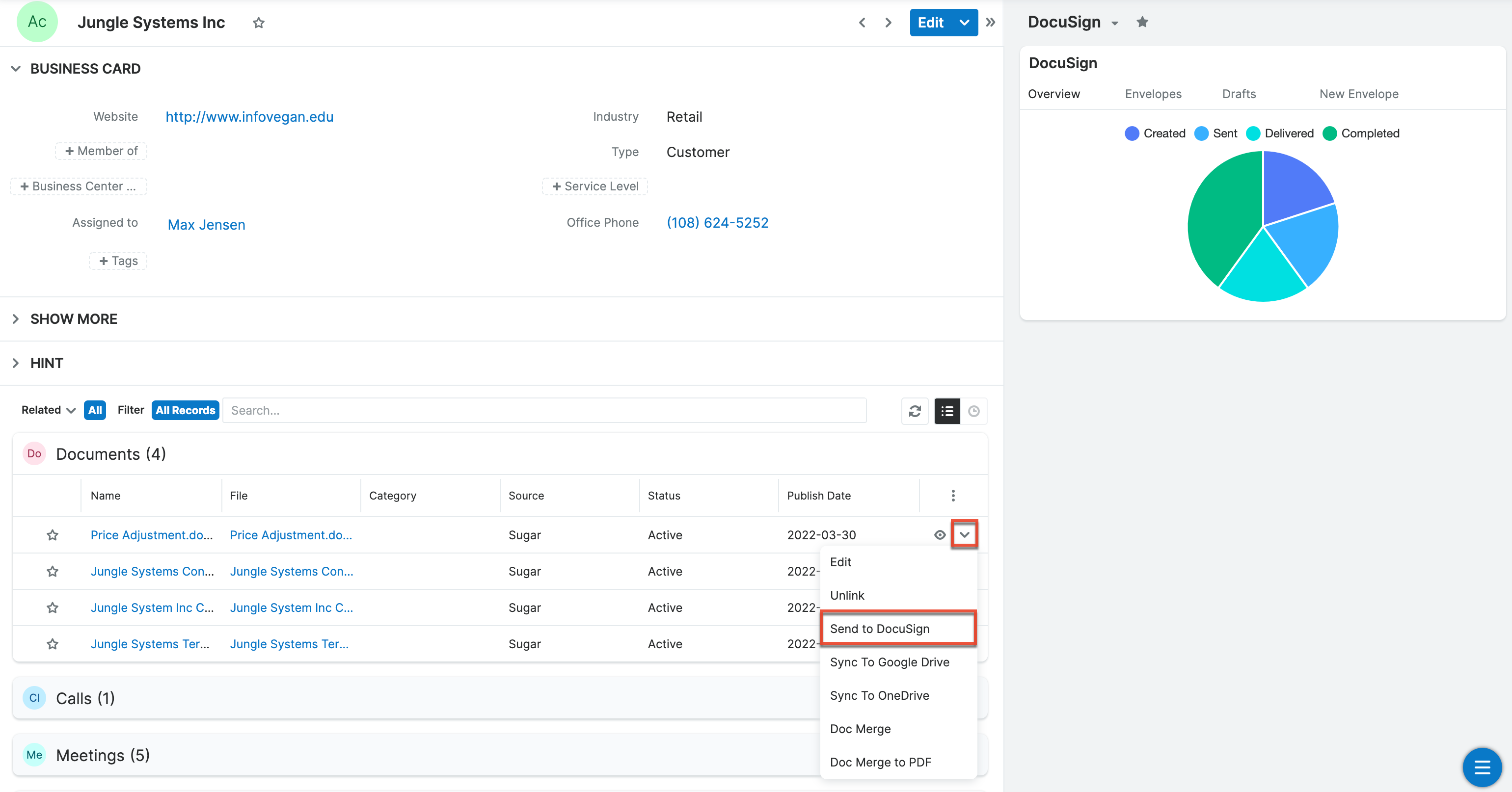Sort by the Publish Date column header
The image size is (1512, 792).
click(819, 496)
